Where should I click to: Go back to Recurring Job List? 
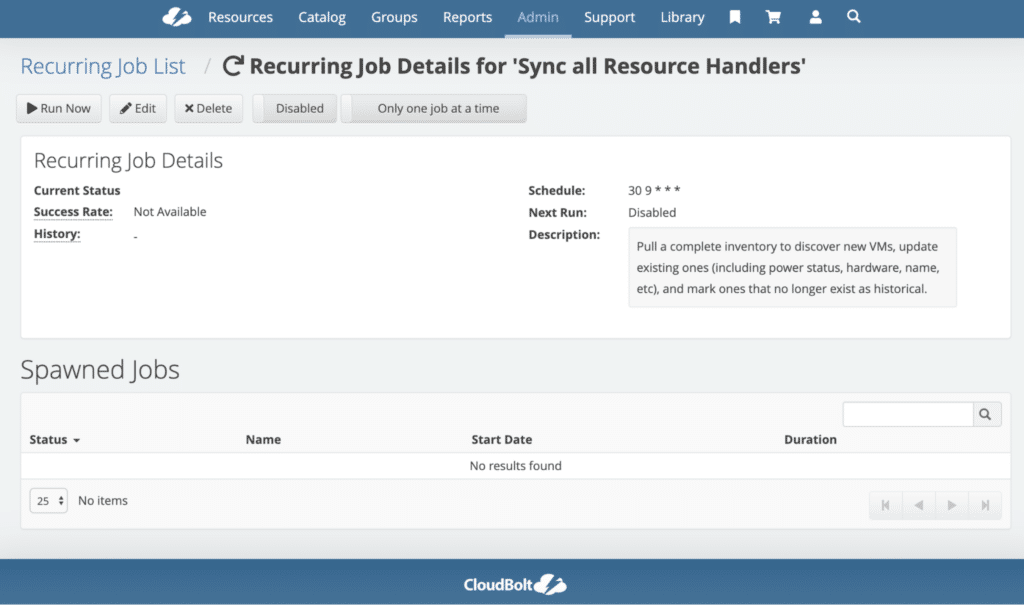coord(103,66)
